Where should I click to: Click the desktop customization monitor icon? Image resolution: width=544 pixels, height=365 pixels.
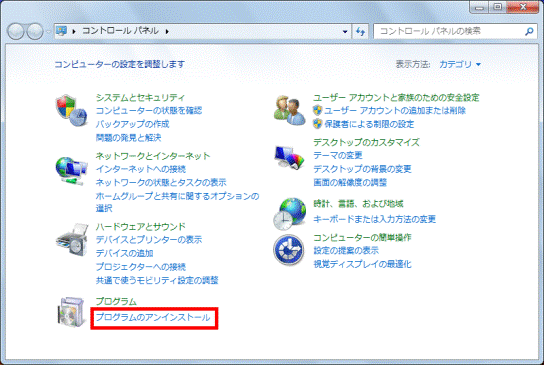point(289,157)
